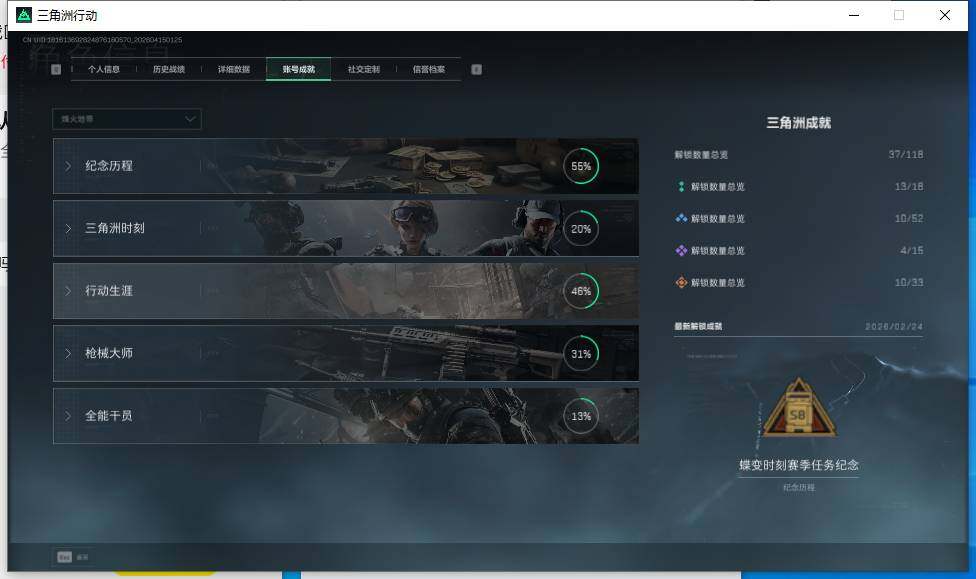Expand the 全能干员 category chevron
Screen dimensions: 976x579
68,415
